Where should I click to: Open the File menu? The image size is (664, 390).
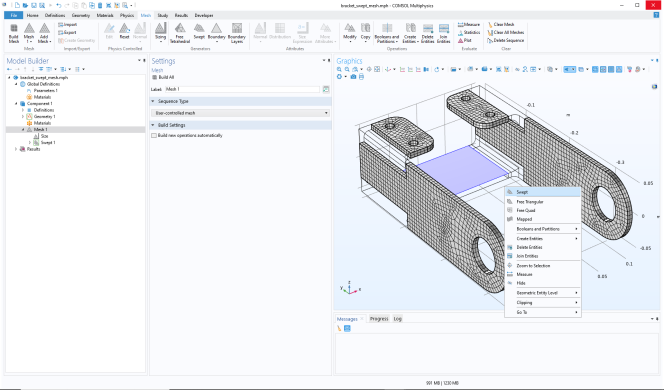(x=14, y=15)
